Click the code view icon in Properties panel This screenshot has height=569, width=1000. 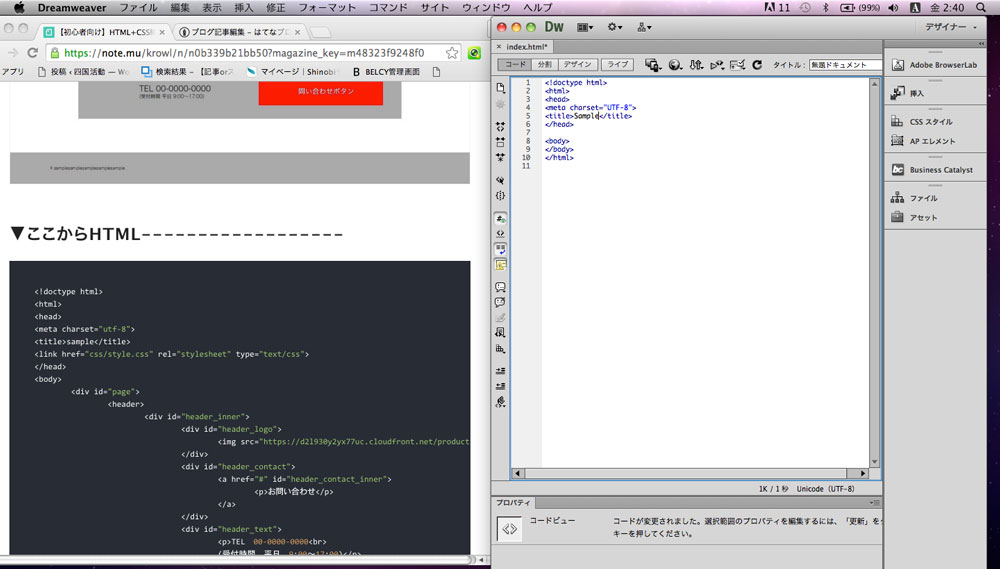tap(510, 529)
